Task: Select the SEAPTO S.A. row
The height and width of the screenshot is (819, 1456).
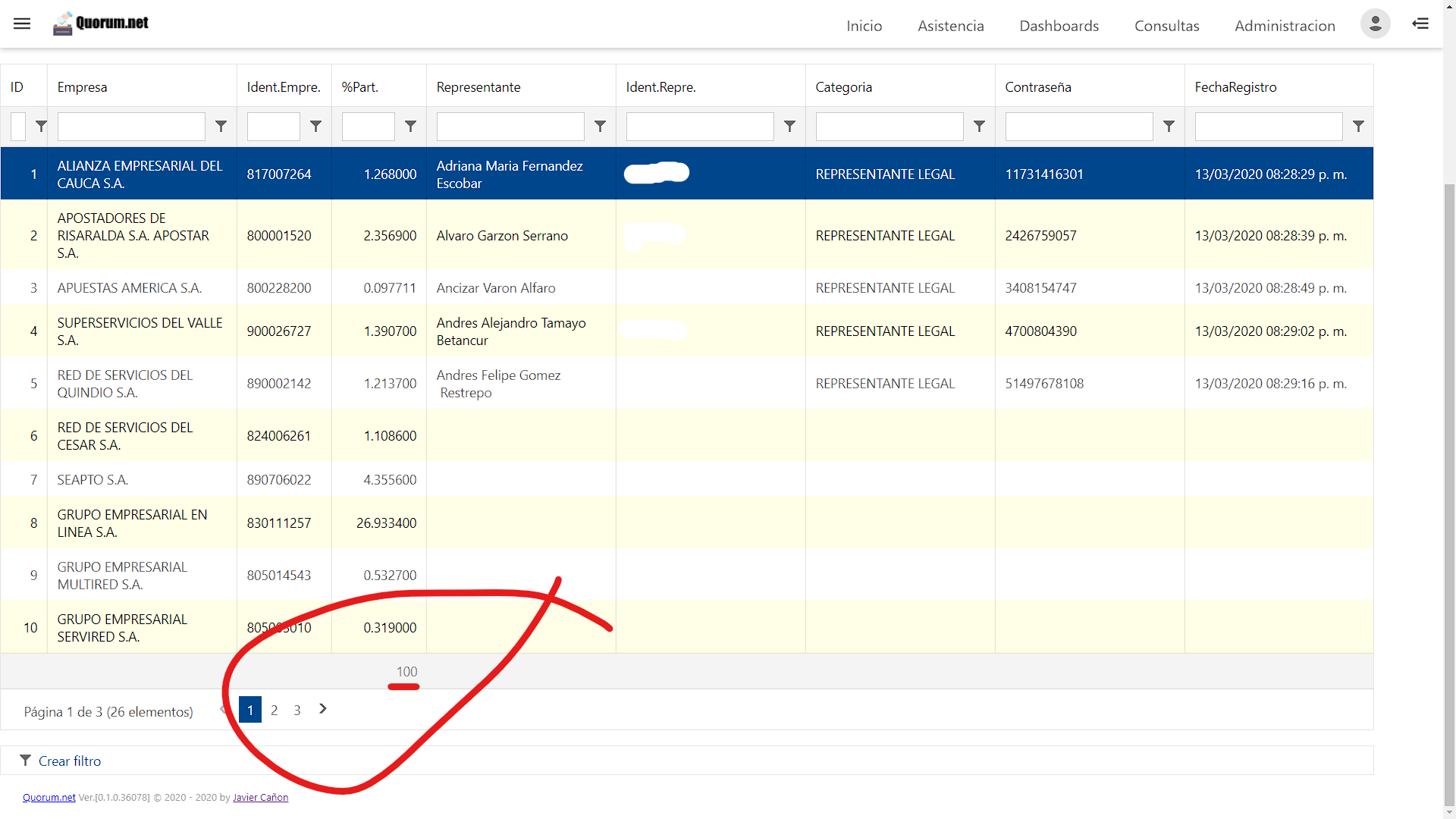Action: point(93,480)
